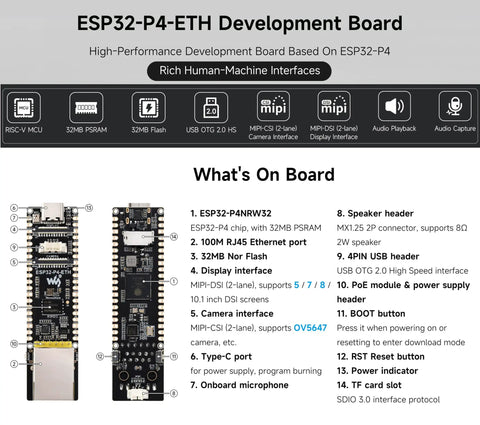Click the 2W speaker text
Viewport: 480px width, 425px height.
click(x=359, y=242)
